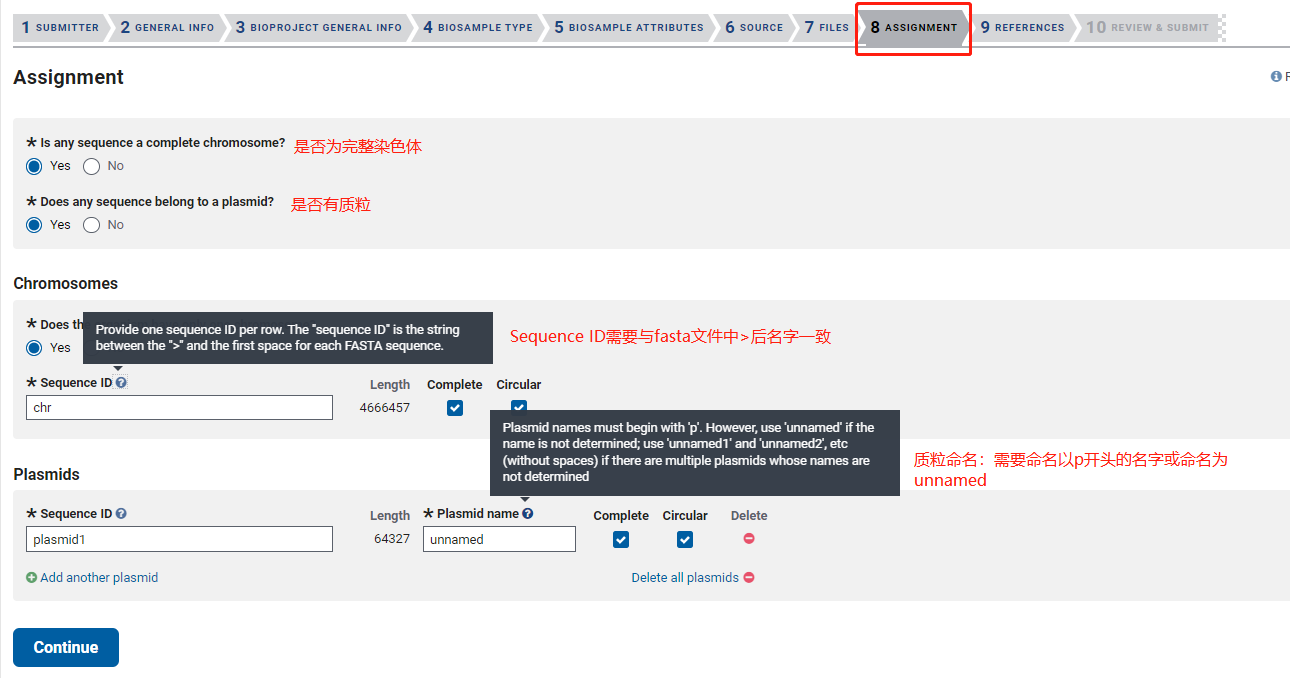The height and width of the screenshot is (678, 1290).
Task: Go to step 3 BioProject General Info
Action: [x=319, y=27]
